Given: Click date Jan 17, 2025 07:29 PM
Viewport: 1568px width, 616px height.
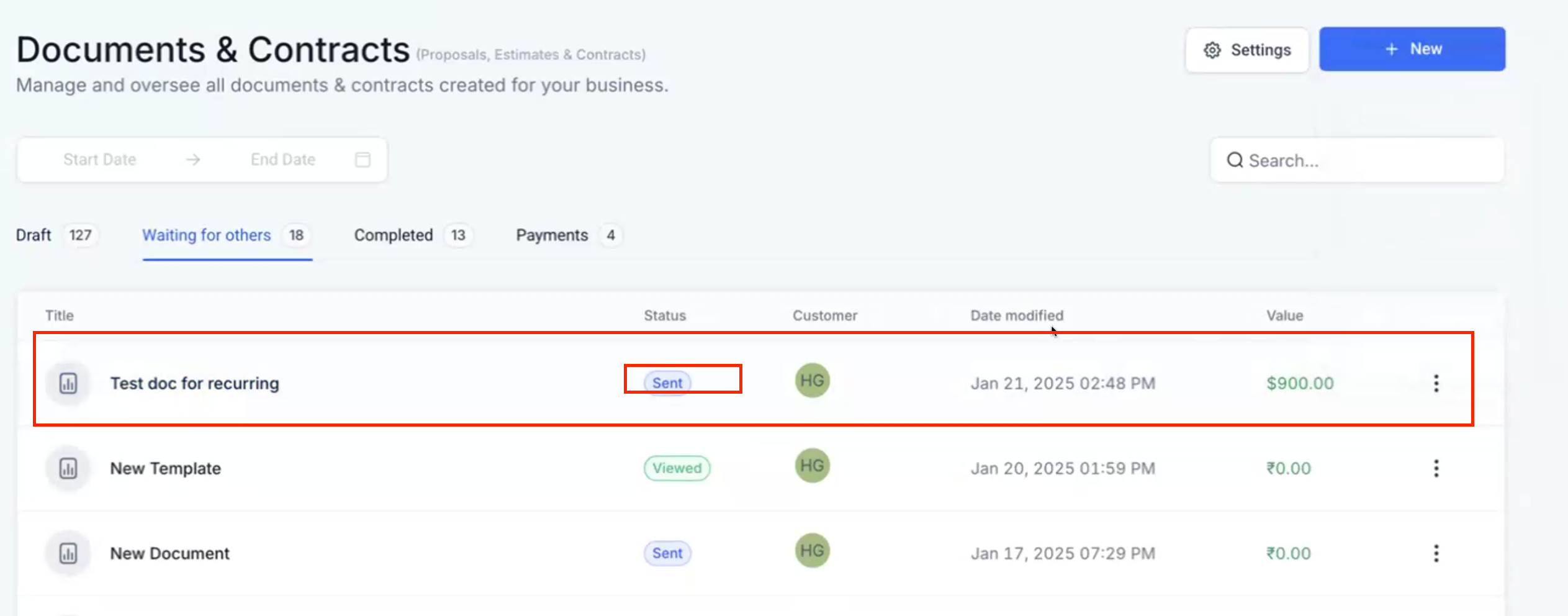Looking at the screenshot, I should pyautogui.click(x=1063, y=553).
